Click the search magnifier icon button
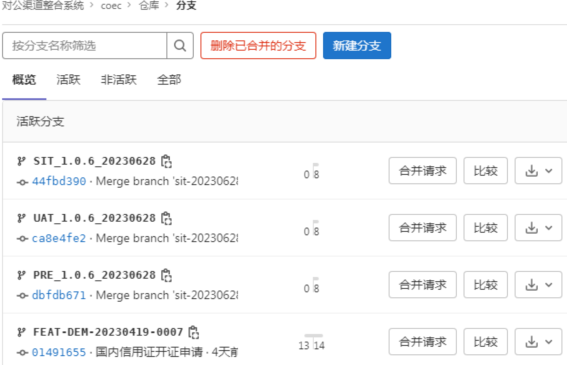The width and height of the screenshot is (569, 367). 180,46
